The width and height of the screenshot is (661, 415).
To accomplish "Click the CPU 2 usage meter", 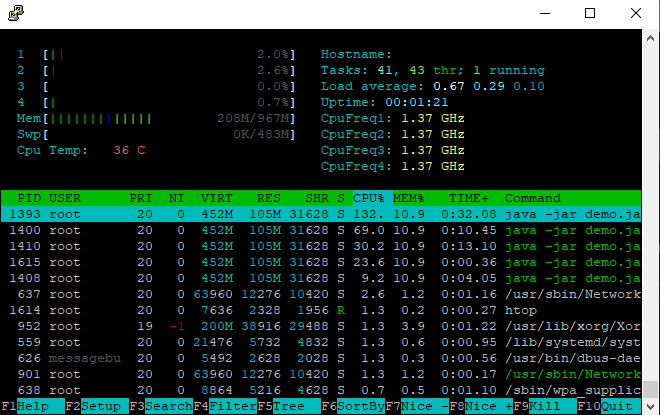I will (156, 70).
